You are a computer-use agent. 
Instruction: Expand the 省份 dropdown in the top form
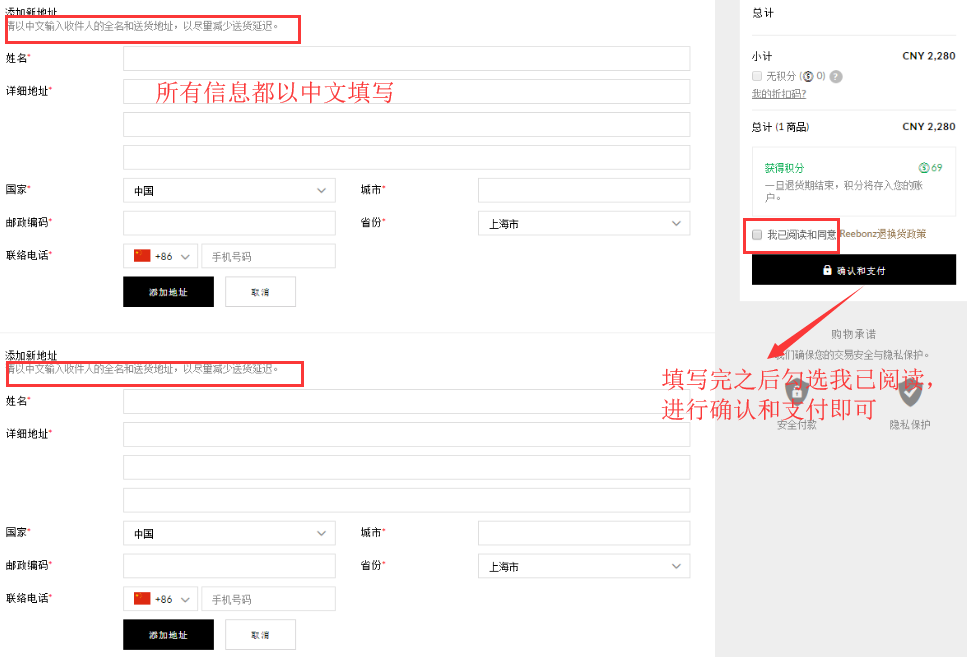pos(584,224)
